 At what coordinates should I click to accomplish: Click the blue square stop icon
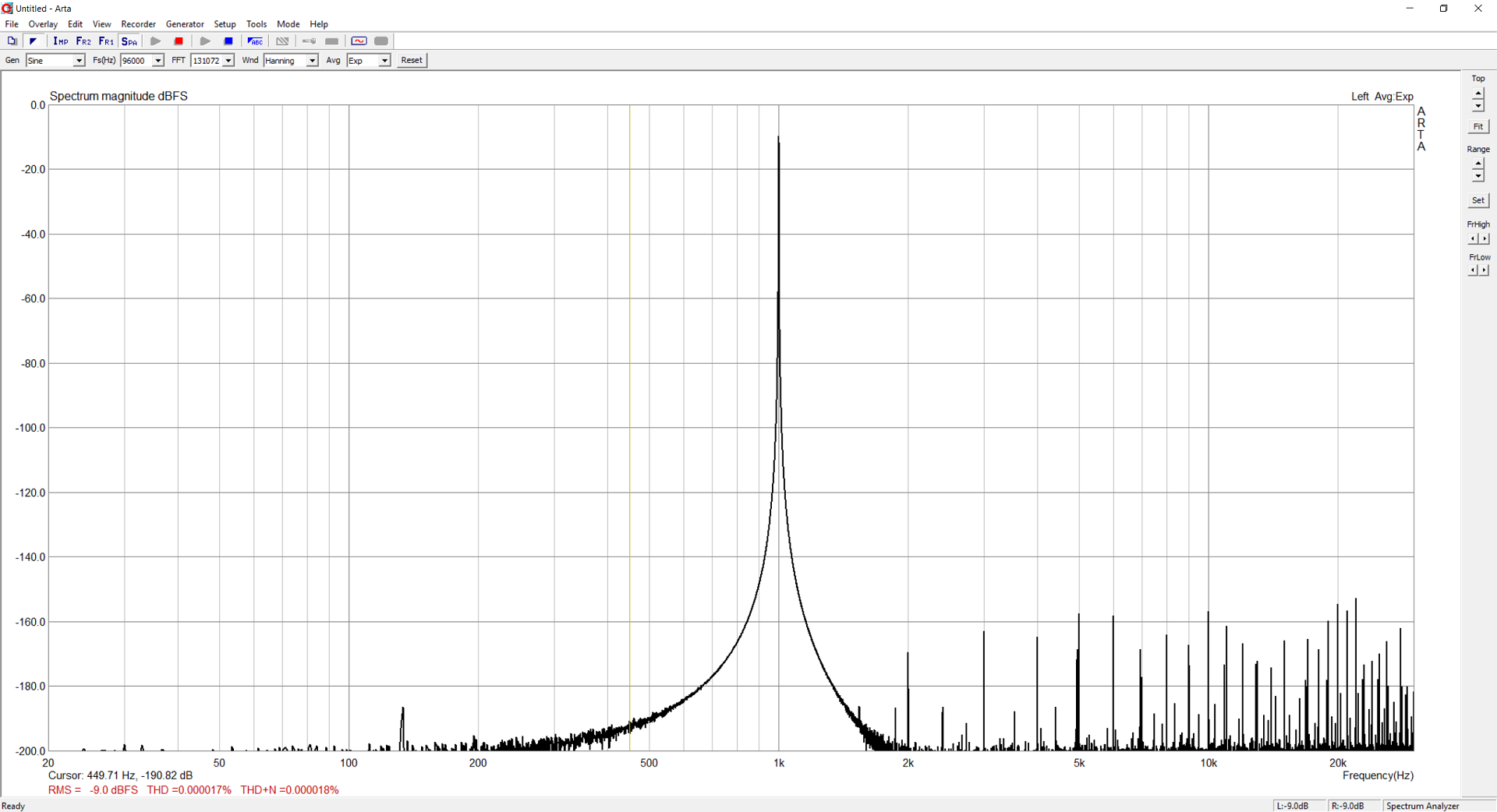pyautogui.click(x=228, y=41)
